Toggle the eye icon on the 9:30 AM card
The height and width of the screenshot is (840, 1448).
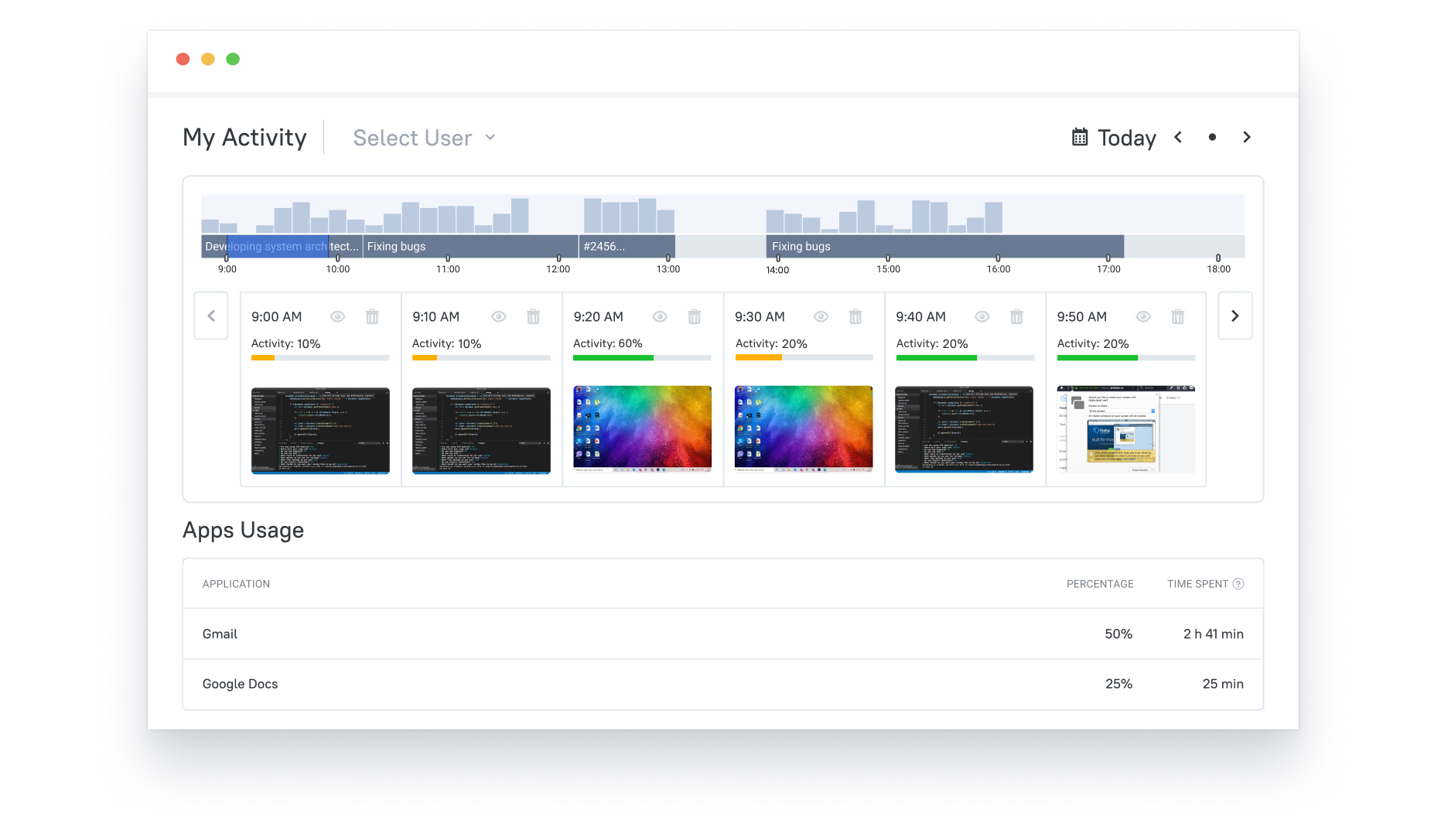click(x=821, y=316)
